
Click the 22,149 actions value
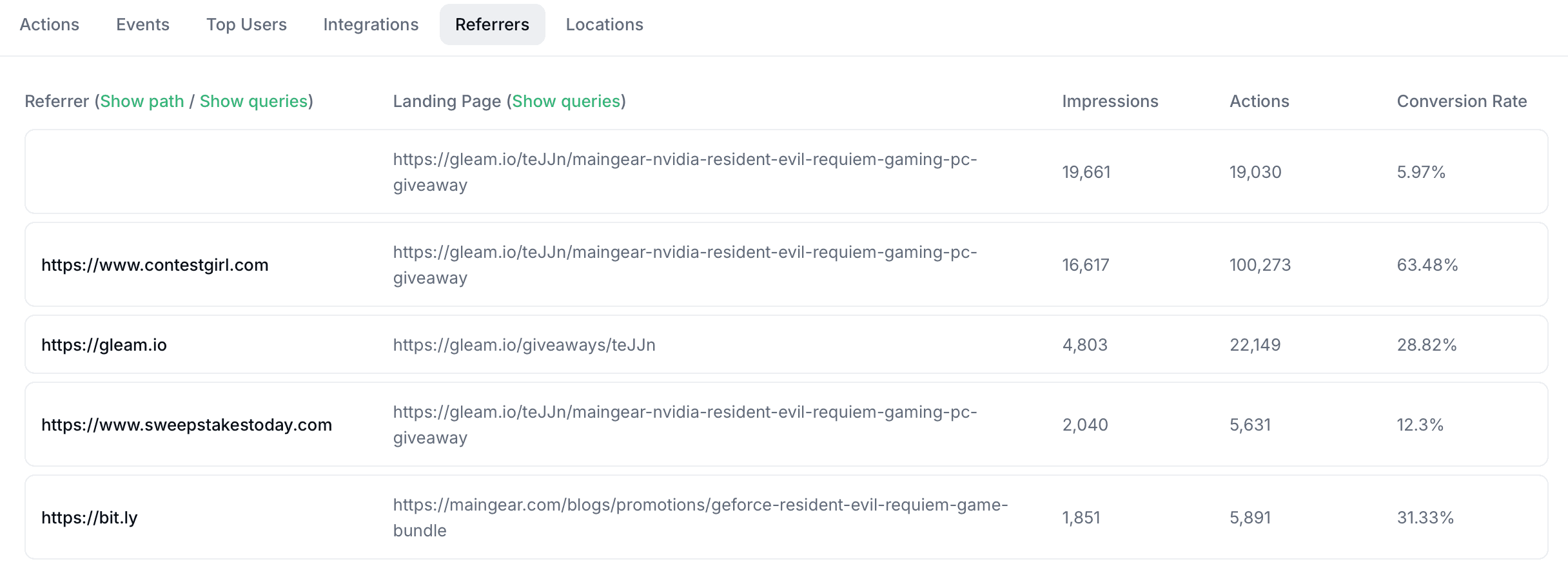[1255, 345]
